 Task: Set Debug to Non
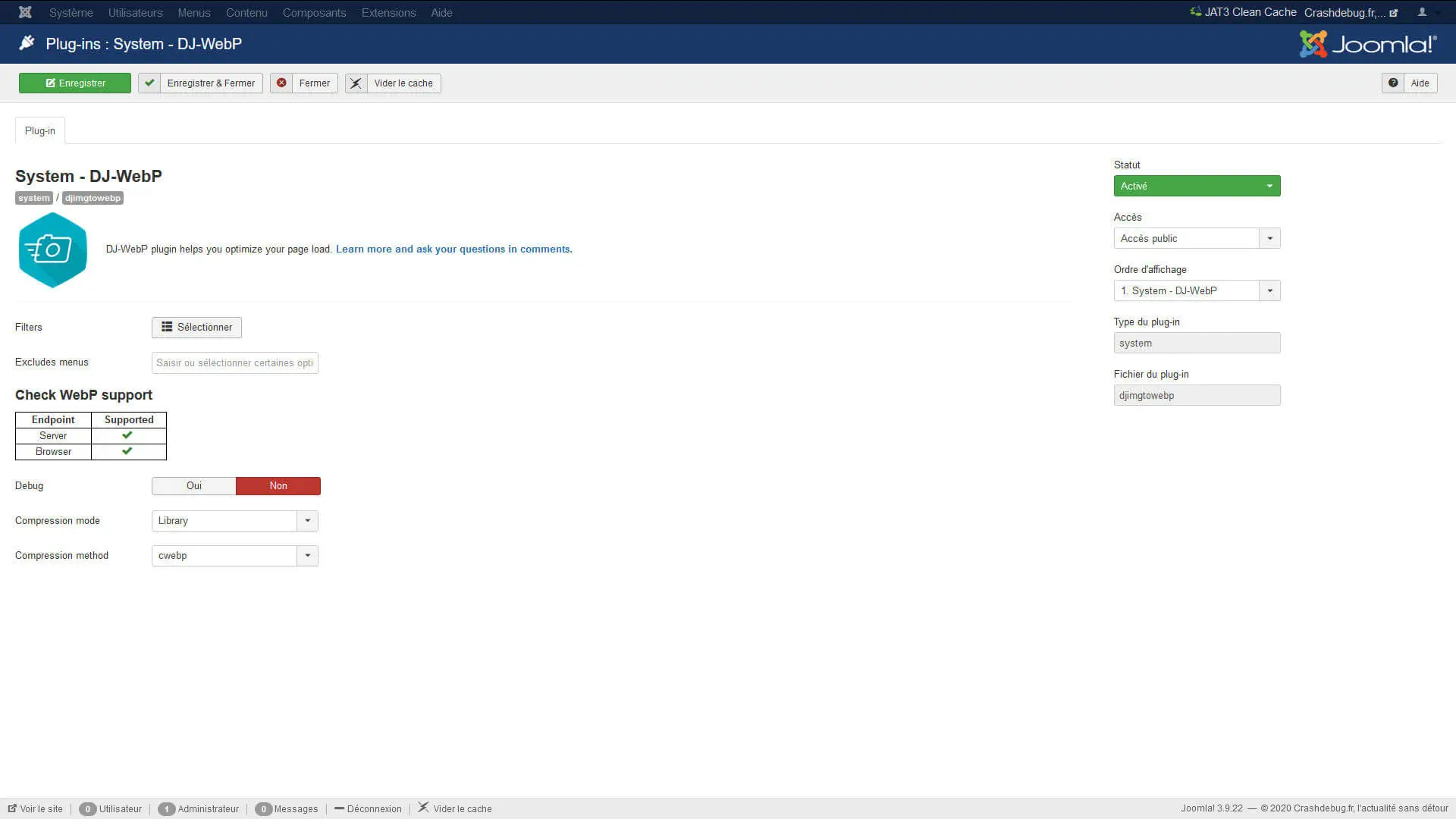[278, 486]
